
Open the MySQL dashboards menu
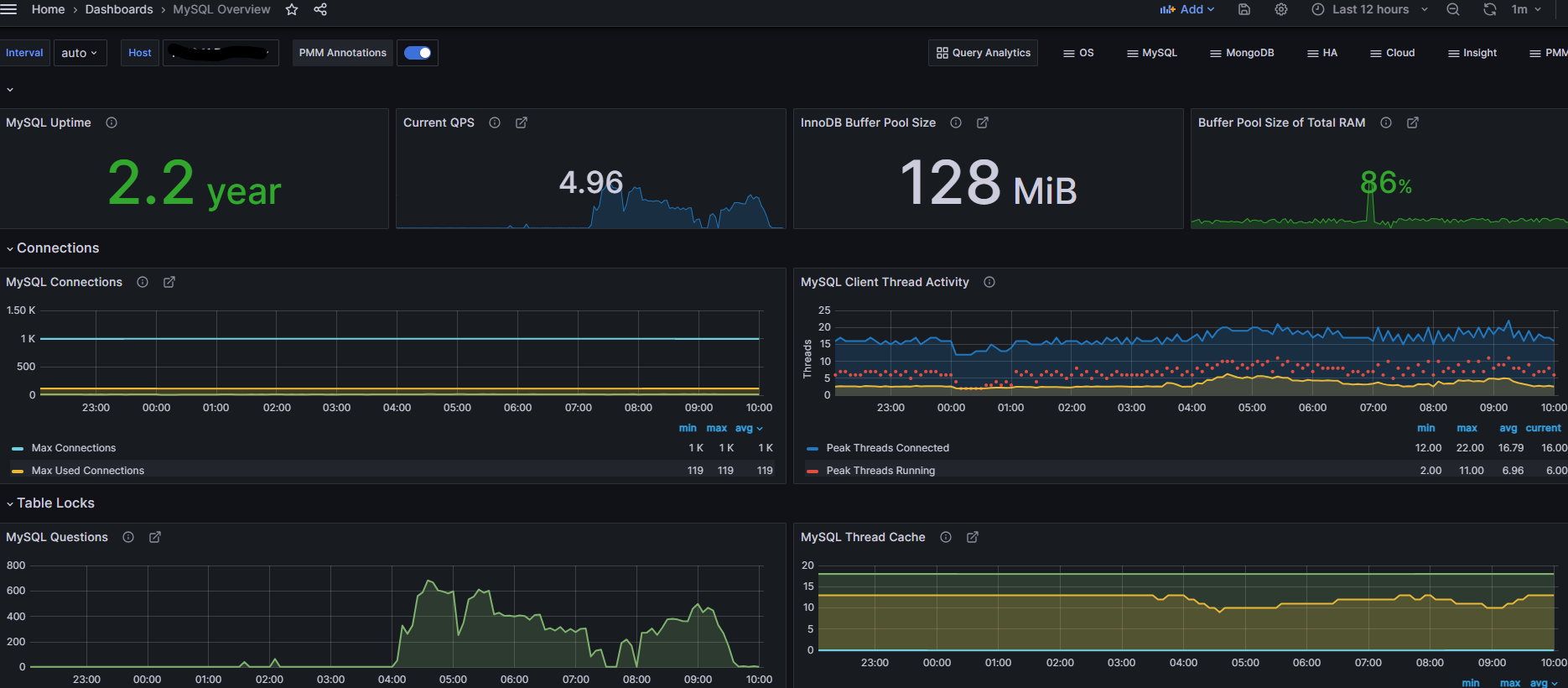(1152, 53)
